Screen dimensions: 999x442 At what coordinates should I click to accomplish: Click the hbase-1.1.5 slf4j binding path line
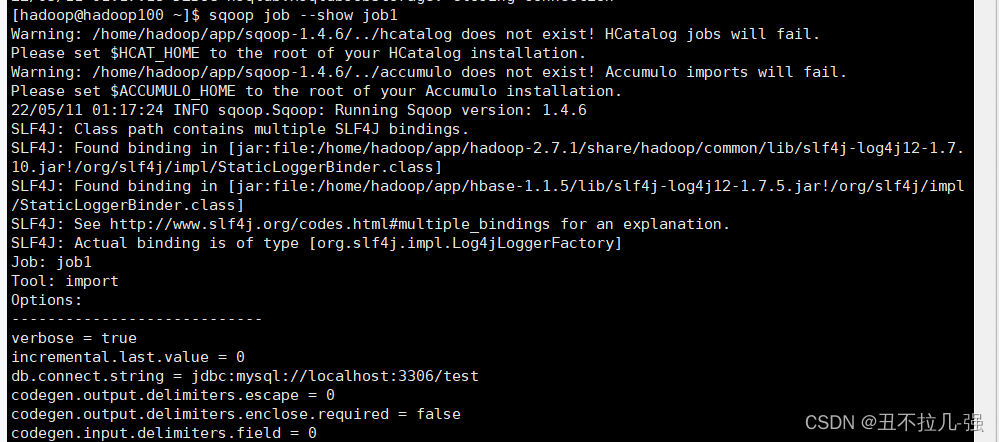click(487, 186)
